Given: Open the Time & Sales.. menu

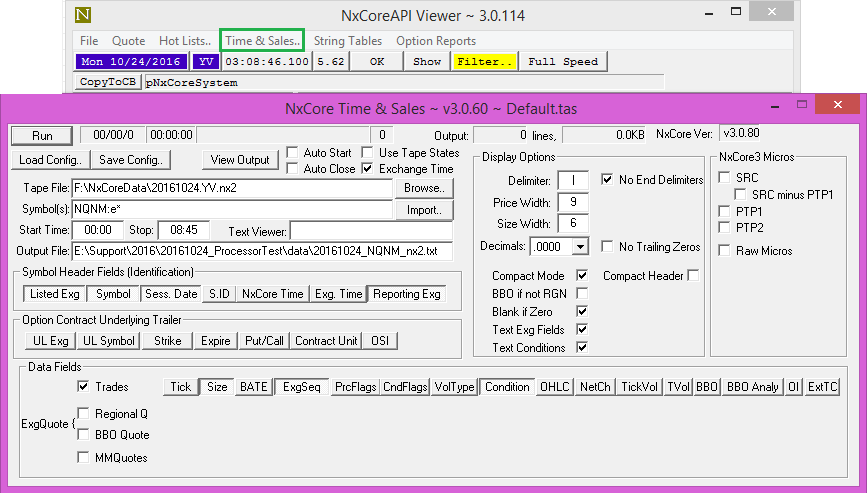Looking at the screenshot, I should (x=262, y=41).
